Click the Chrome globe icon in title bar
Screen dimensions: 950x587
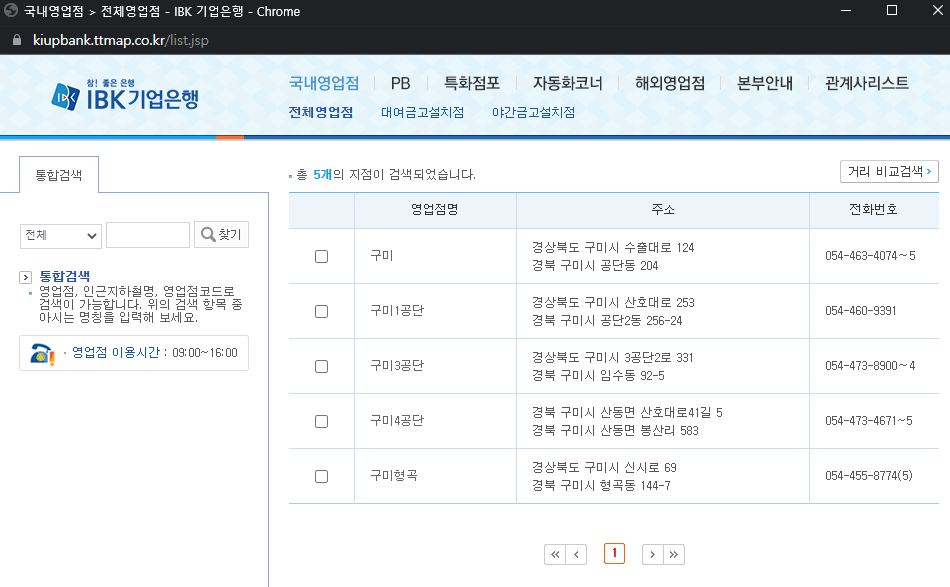10,11
